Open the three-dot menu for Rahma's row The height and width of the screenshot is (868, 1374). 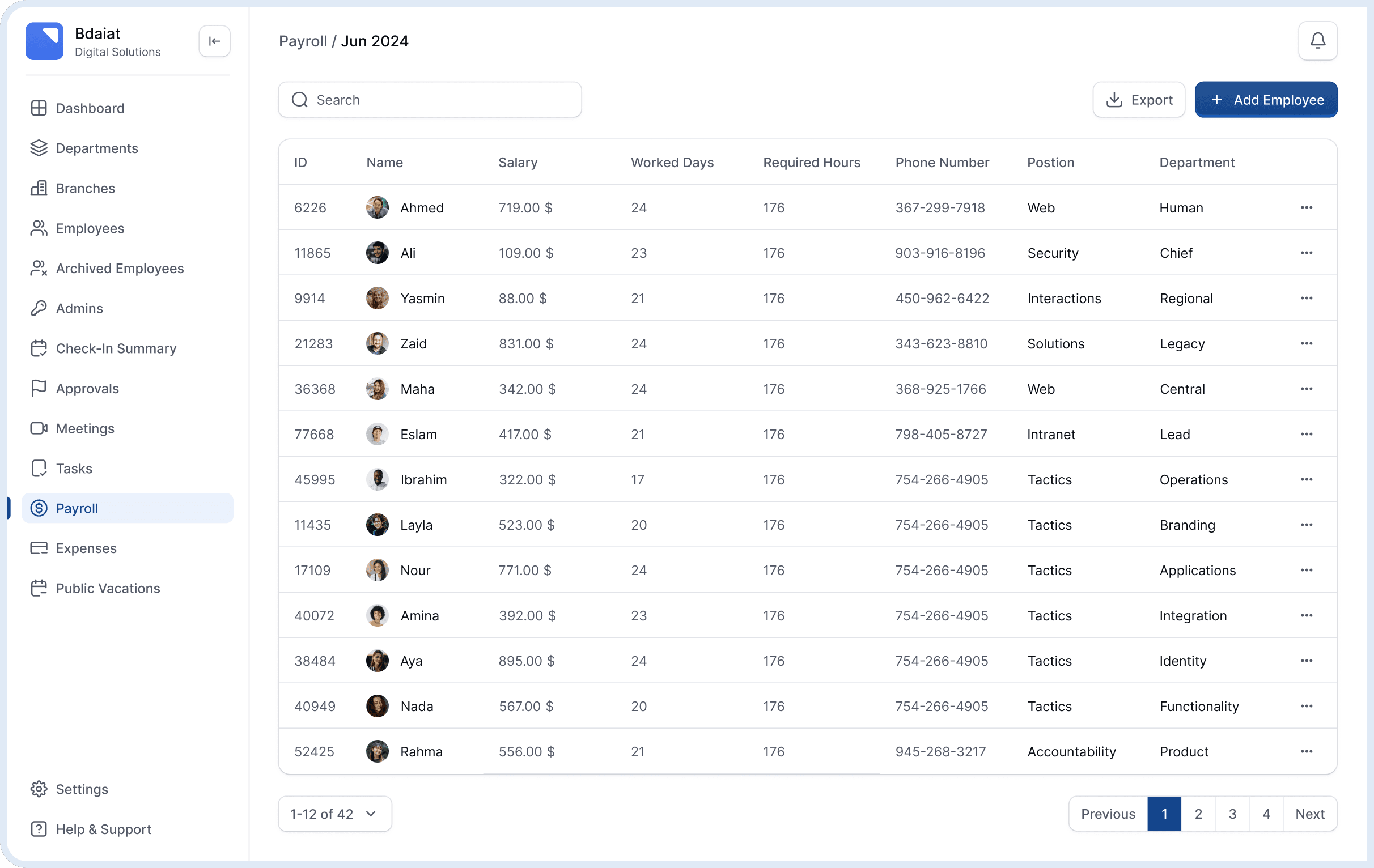click(1306, 752)
